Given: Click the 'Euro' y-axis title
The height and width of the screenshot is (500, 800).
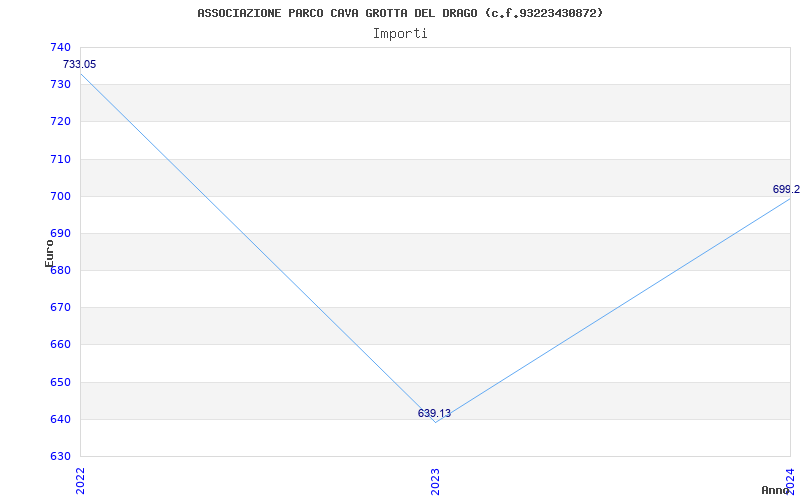Looking at the screenshot, I should click(49, 252).
